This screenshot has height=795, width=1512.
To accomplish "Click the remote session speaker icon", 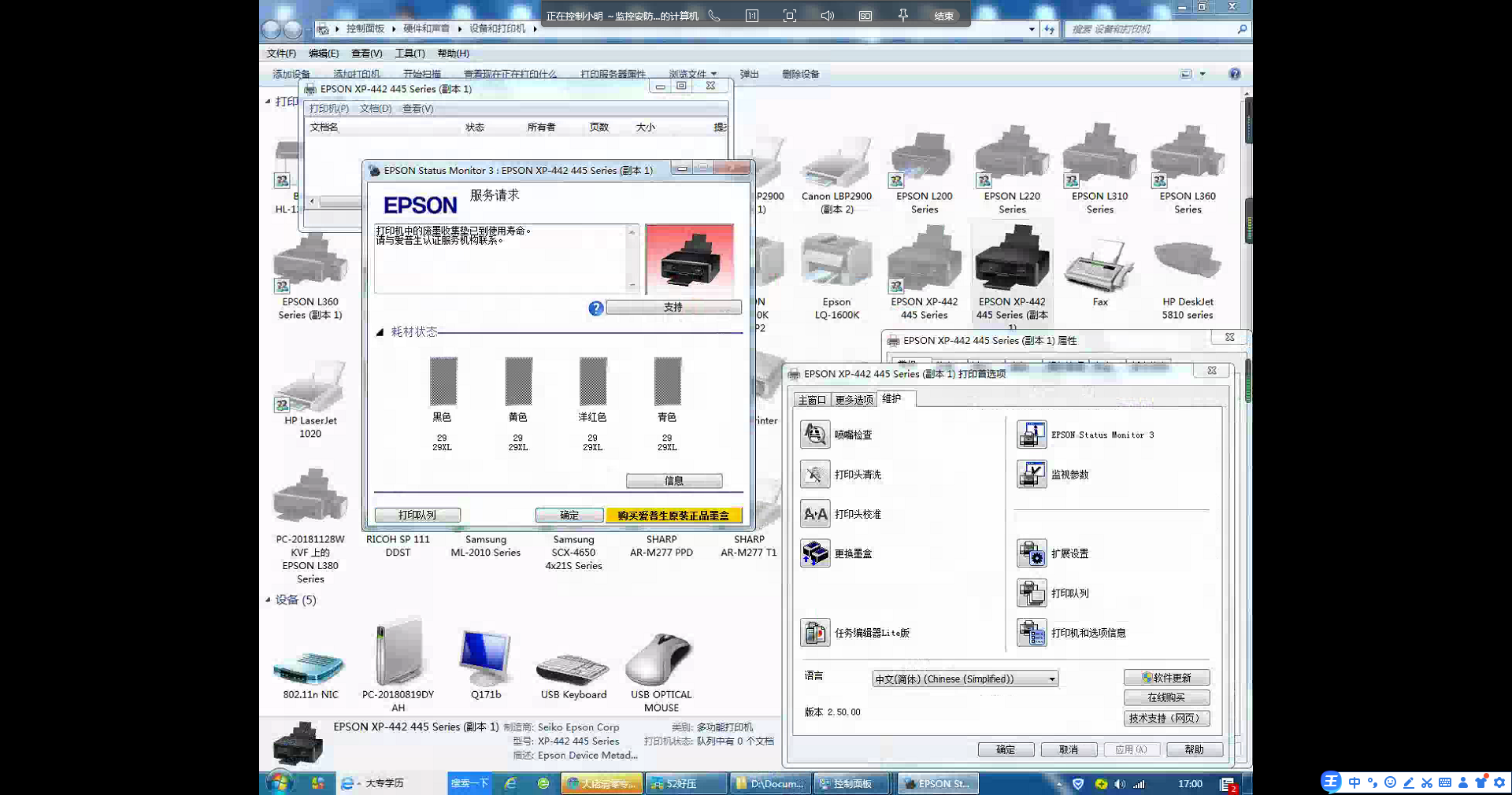I will click(827, 16).
